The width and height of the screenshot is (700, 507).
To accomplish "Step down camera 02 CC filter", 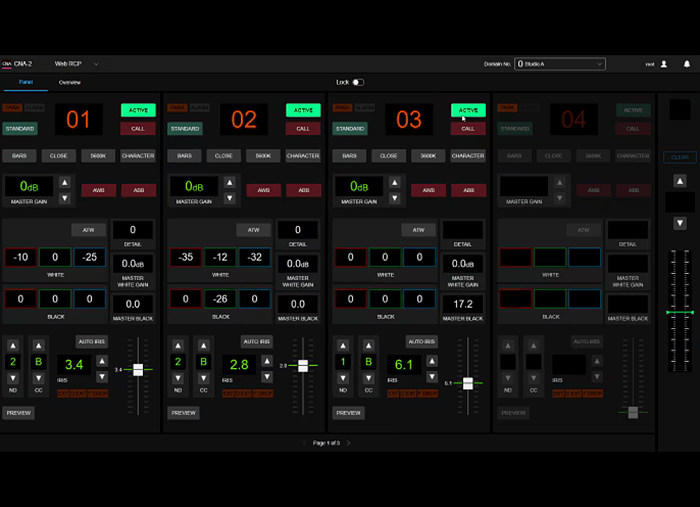I will pyautogui.click(x=204, y=378).
